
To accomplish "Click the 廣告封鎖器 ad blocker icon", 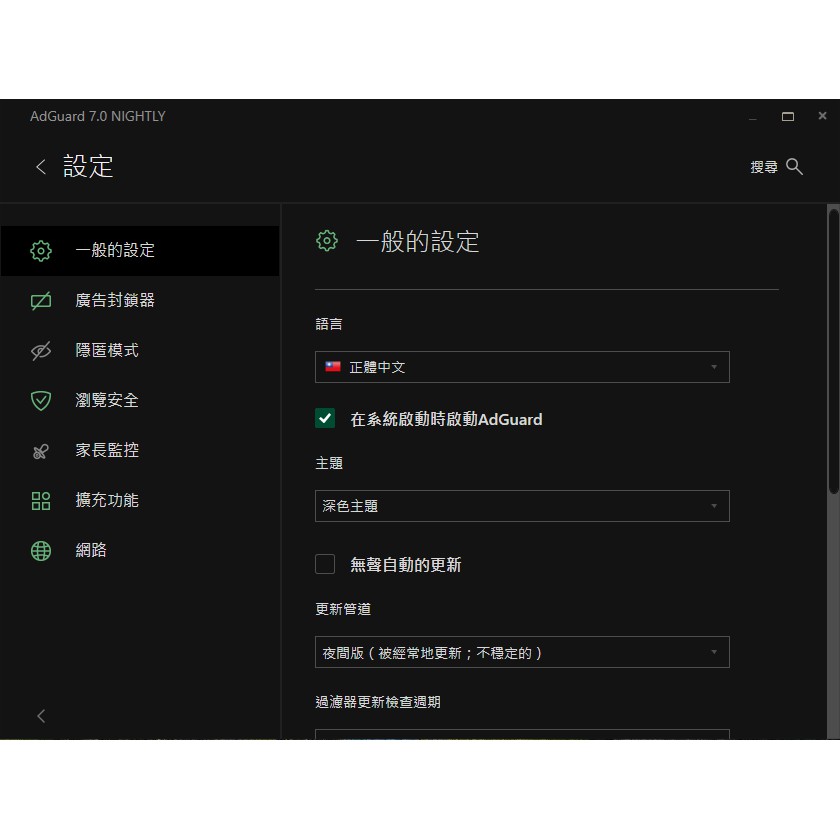I will coord(41,301).
